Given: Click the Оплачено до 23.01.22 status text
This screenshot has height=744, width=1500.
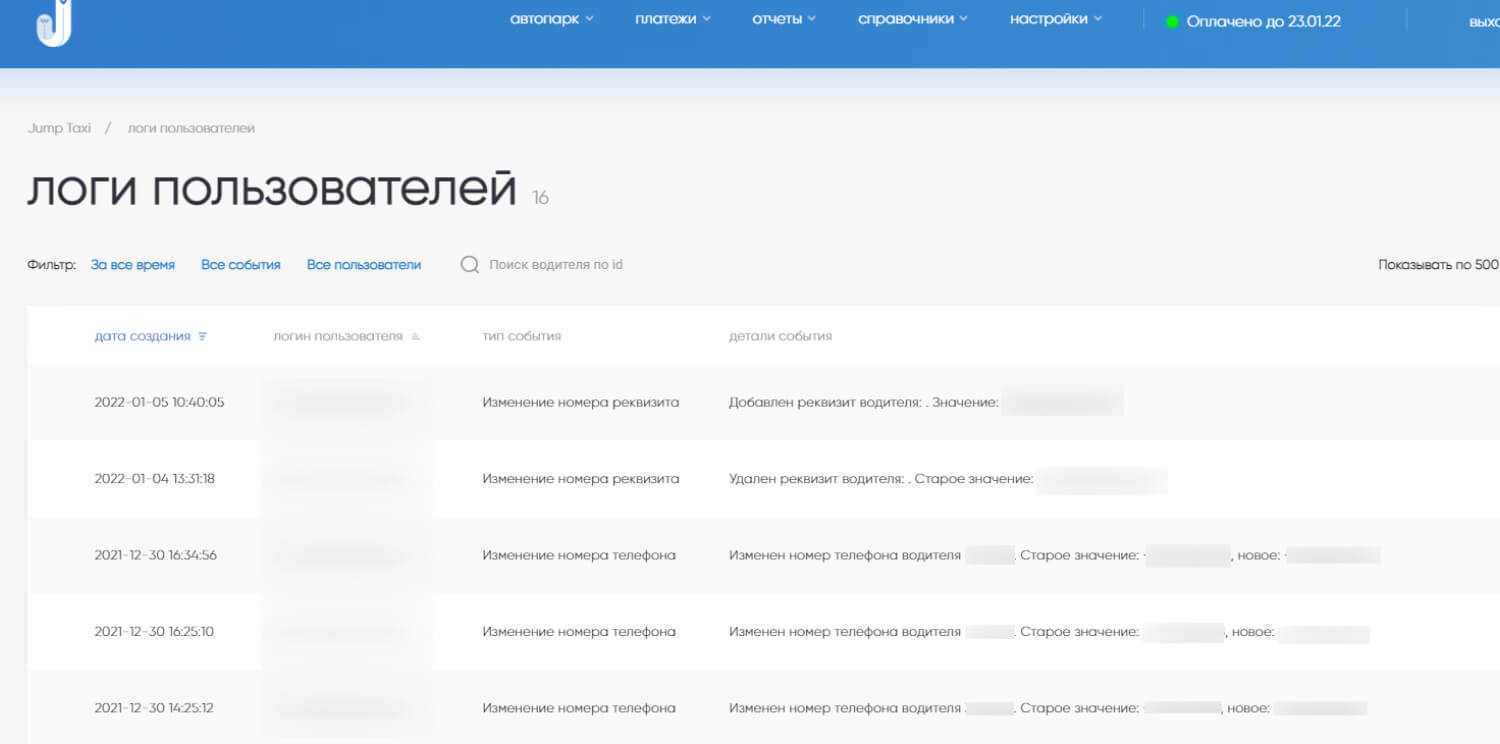Looking at the screenshot, I should (x=1263, y=21).
